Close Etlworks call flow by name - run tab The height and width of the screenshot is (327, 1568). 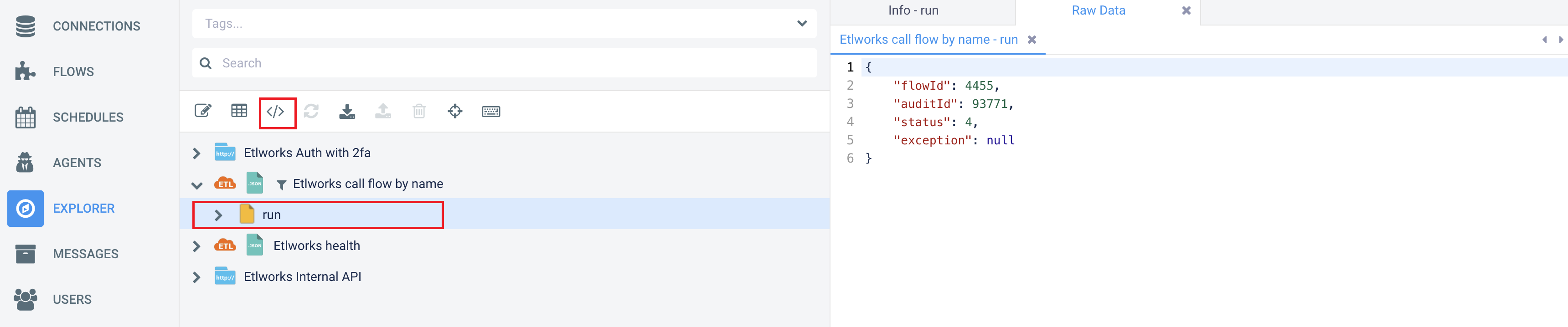1032,40
